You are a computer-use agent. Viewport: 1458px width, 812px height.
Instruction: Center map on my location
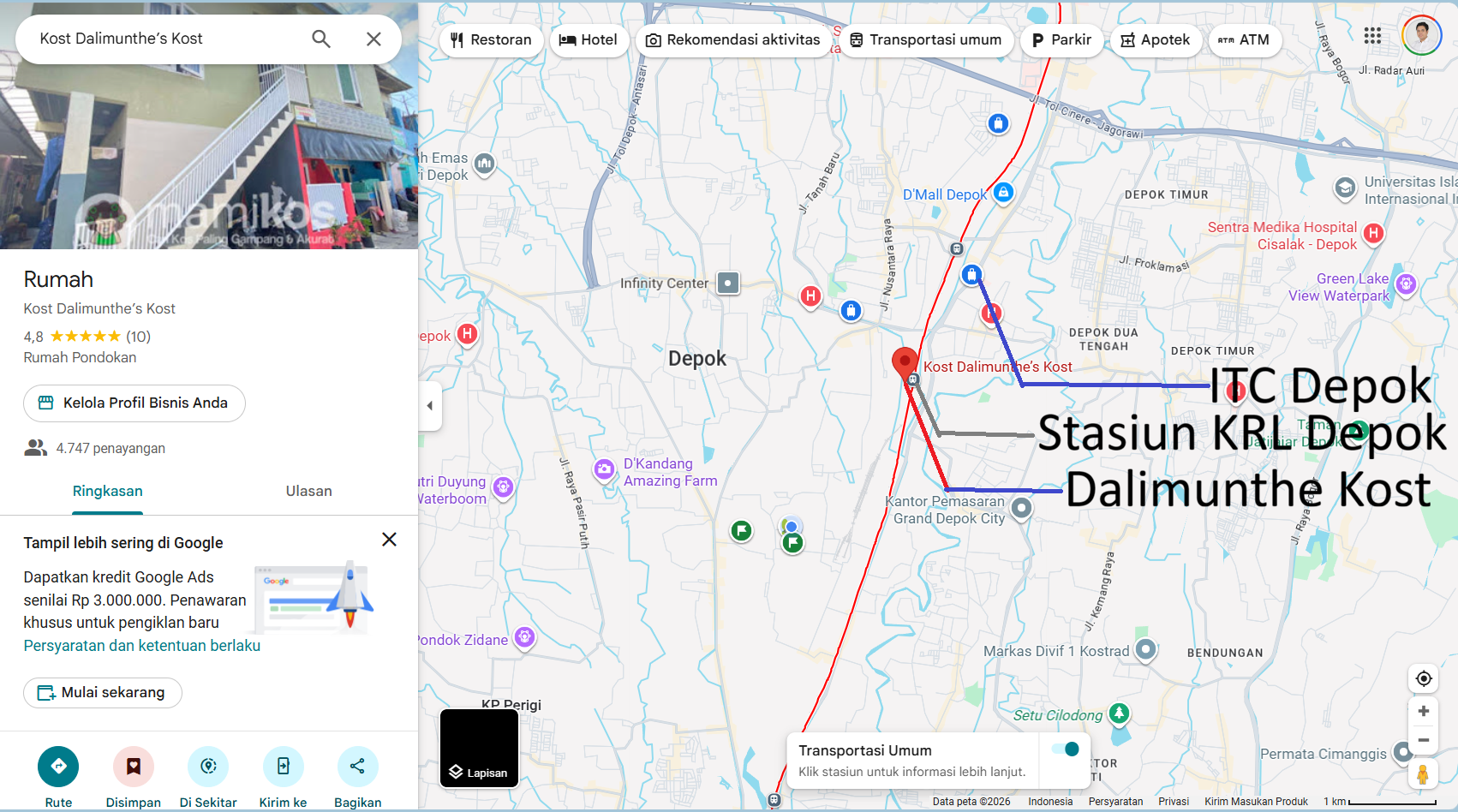pyautogui.click(x=1423, y=678)
